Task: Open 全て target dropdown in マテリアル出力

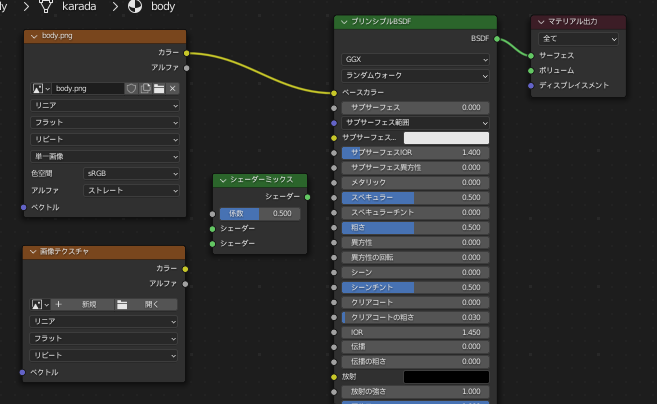Action: (578, 39)
